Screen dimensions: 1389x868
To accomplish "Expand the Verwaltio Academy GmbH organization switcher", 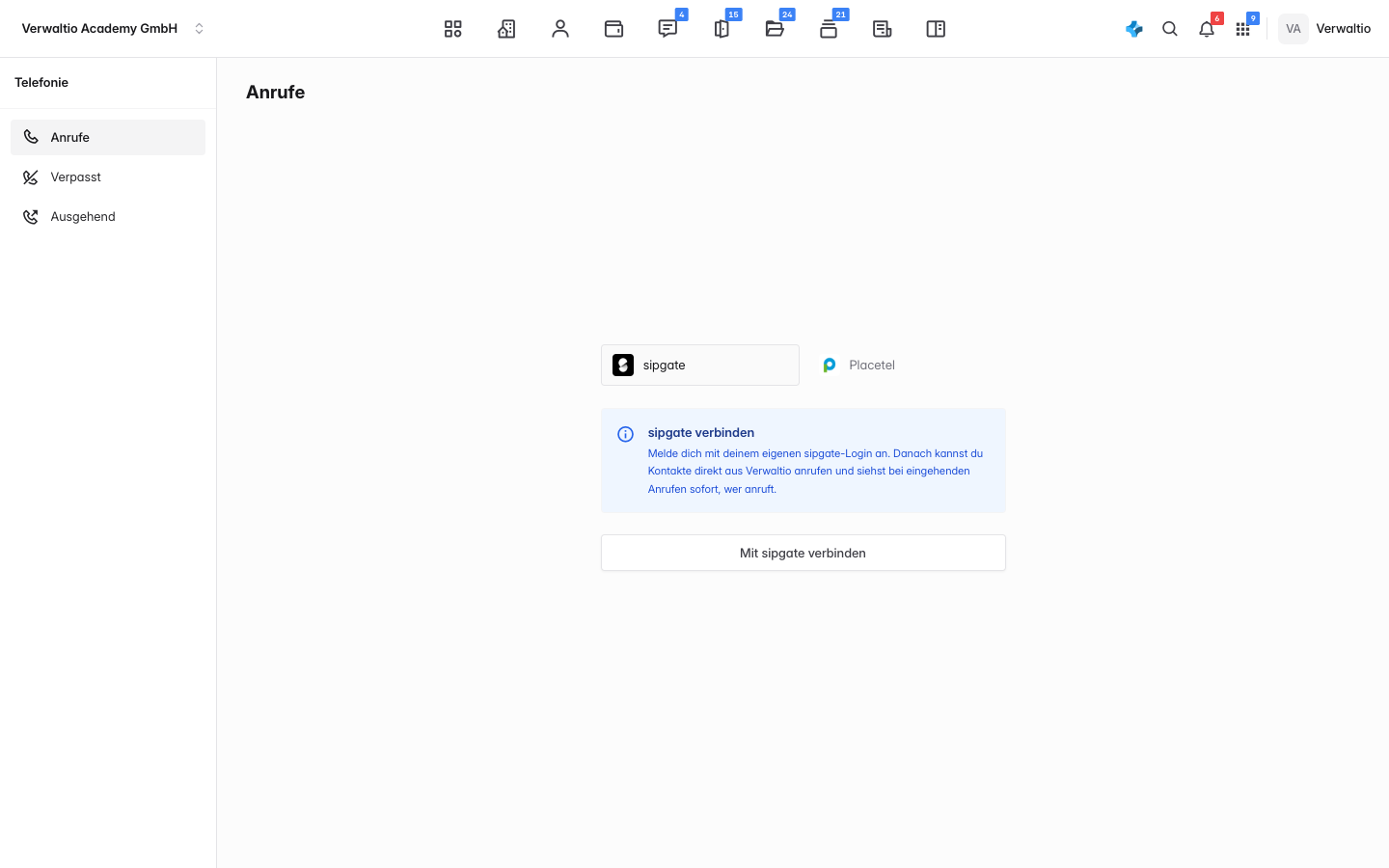I will 114,29.
